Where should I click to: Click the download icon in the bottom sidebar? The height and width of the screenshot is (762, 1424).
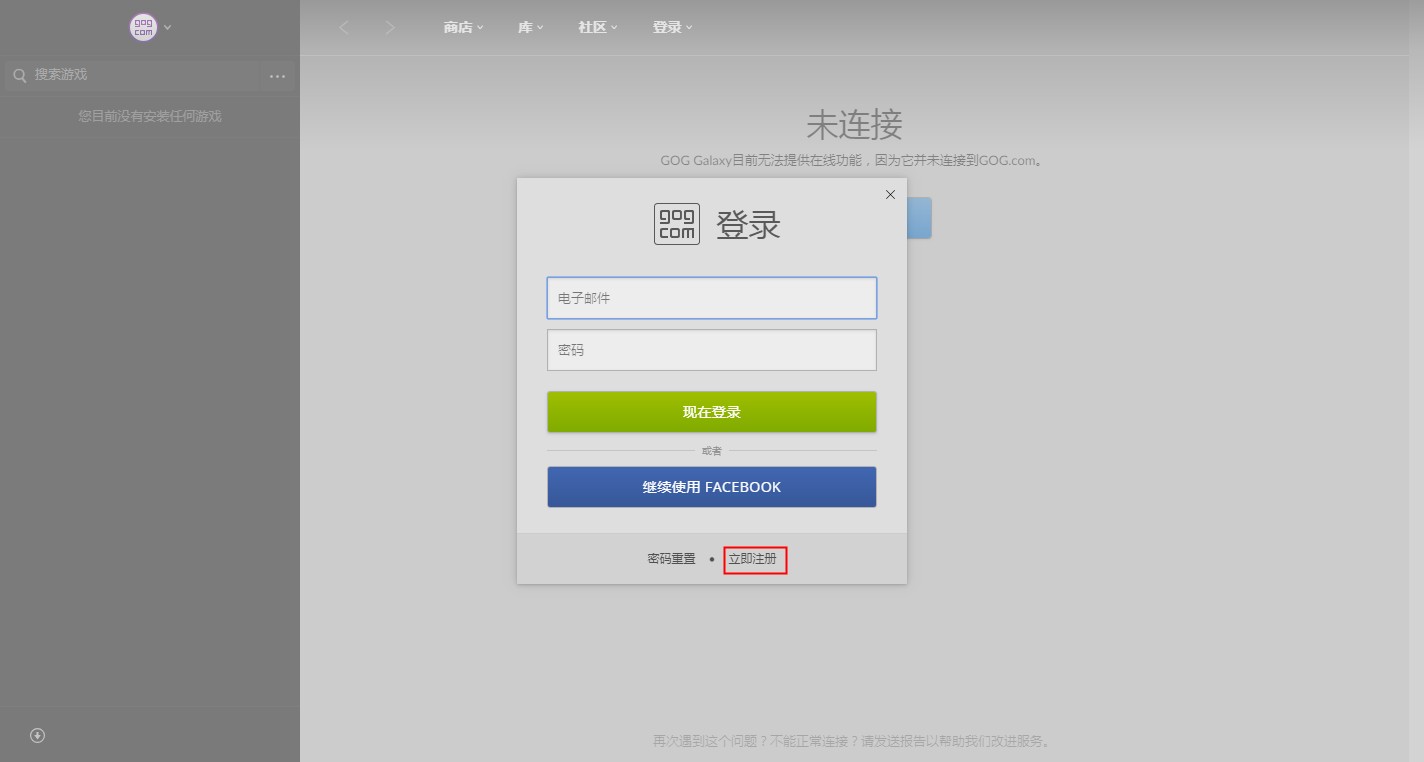coord(37,735)
